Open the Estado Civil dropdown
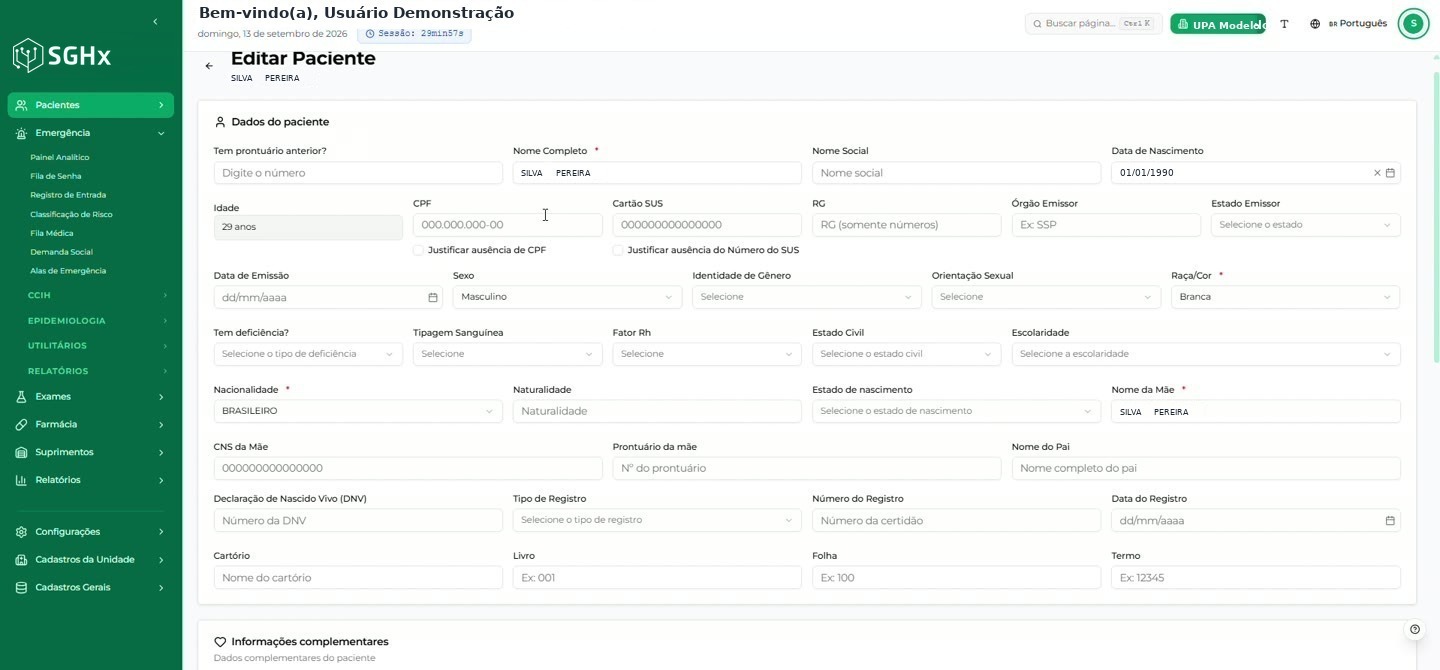This screenshot has width=1440, height=670. (x=906, y=354)
